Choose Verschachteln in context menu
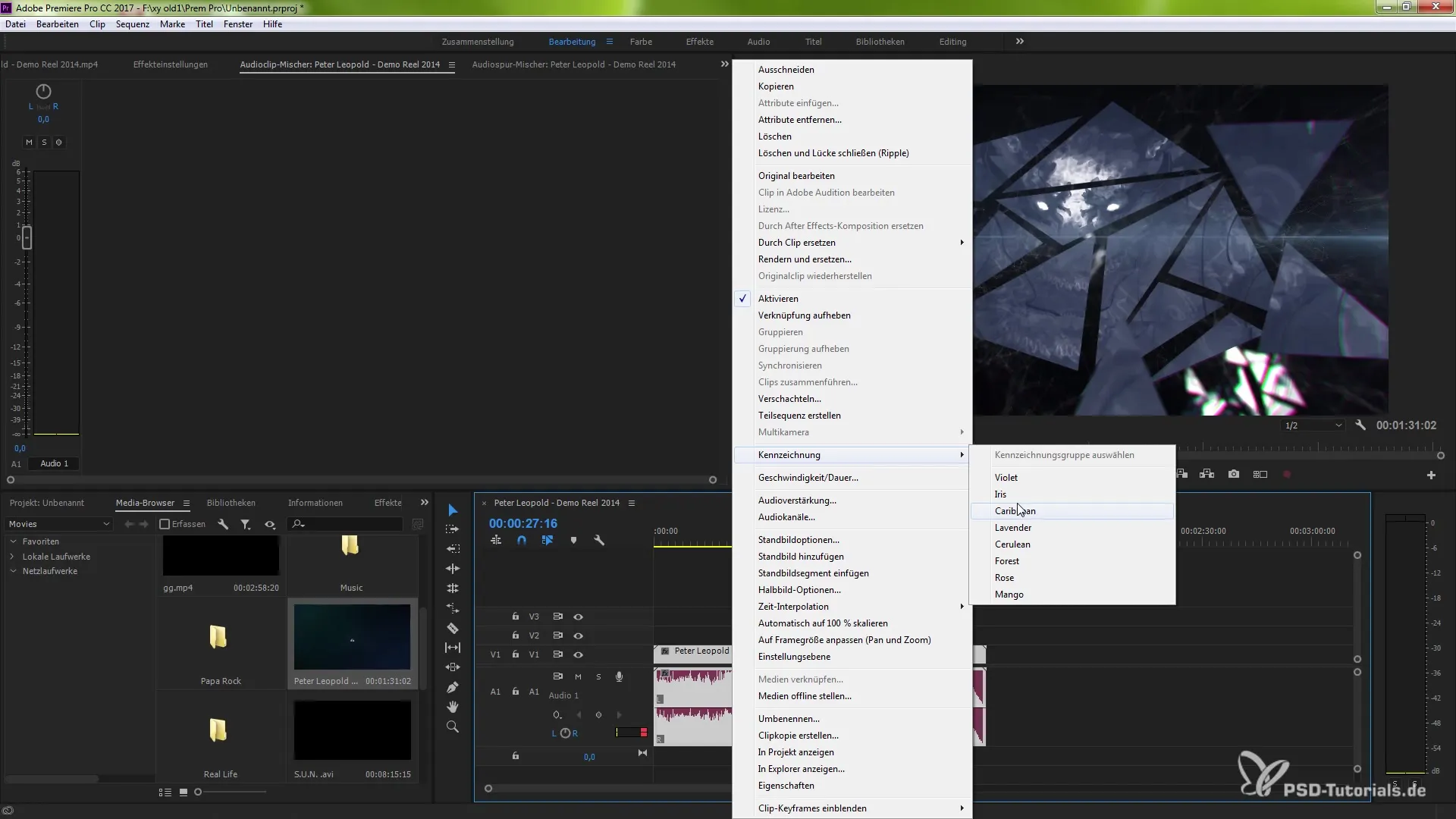1456x819 pixels. click(x=853, y=399)
